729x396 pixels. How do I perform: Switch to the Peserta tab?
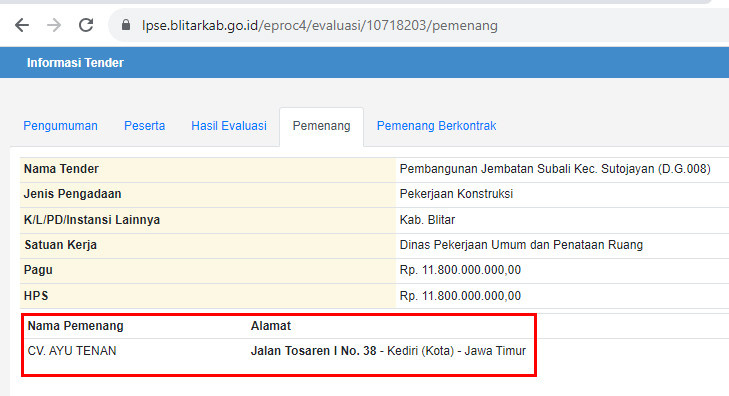pyautogui.click(x=145, y=126)
